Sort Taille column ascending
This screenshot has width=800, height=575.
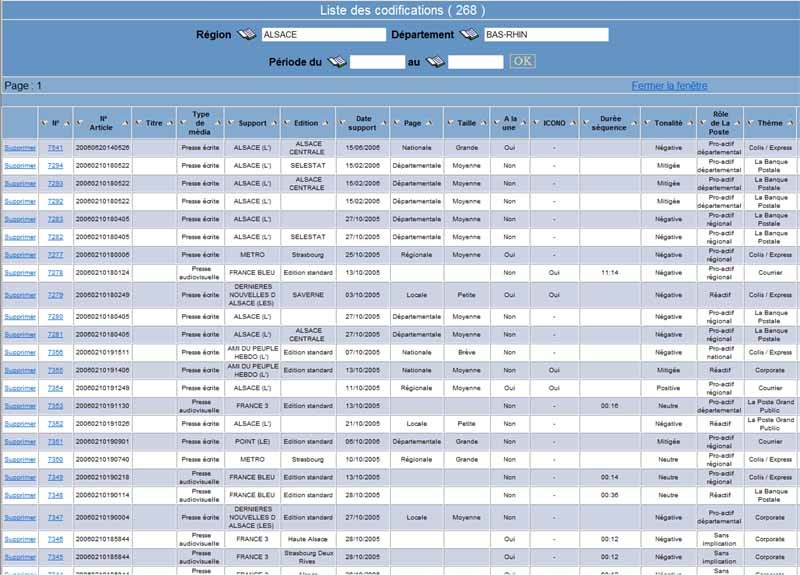pyautogui.click(x=484, y=123)
